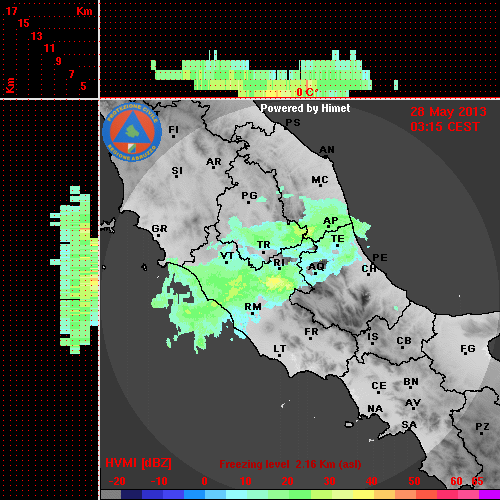The image size is (500, 500).
Task: Click the PZ city label
Action: pos(482,428)
